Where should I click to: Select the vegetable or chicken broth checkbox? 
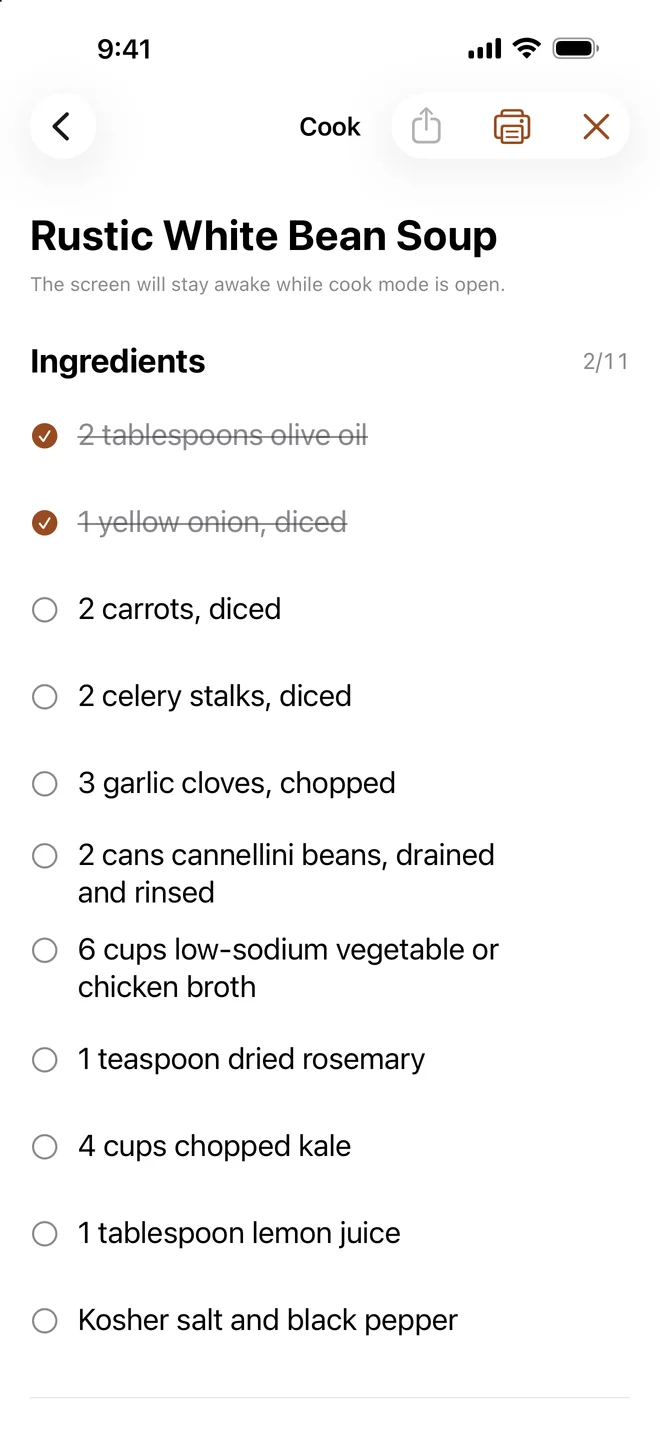tap(45, 950)
